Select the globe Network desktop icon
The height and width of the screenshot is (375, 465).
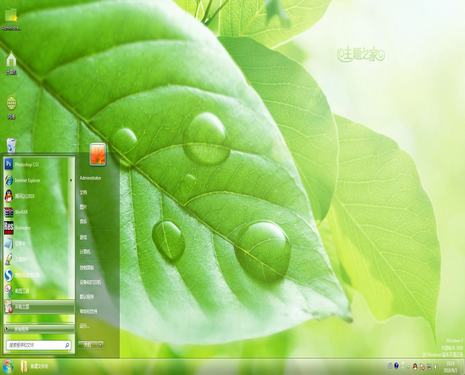point(12,107)
